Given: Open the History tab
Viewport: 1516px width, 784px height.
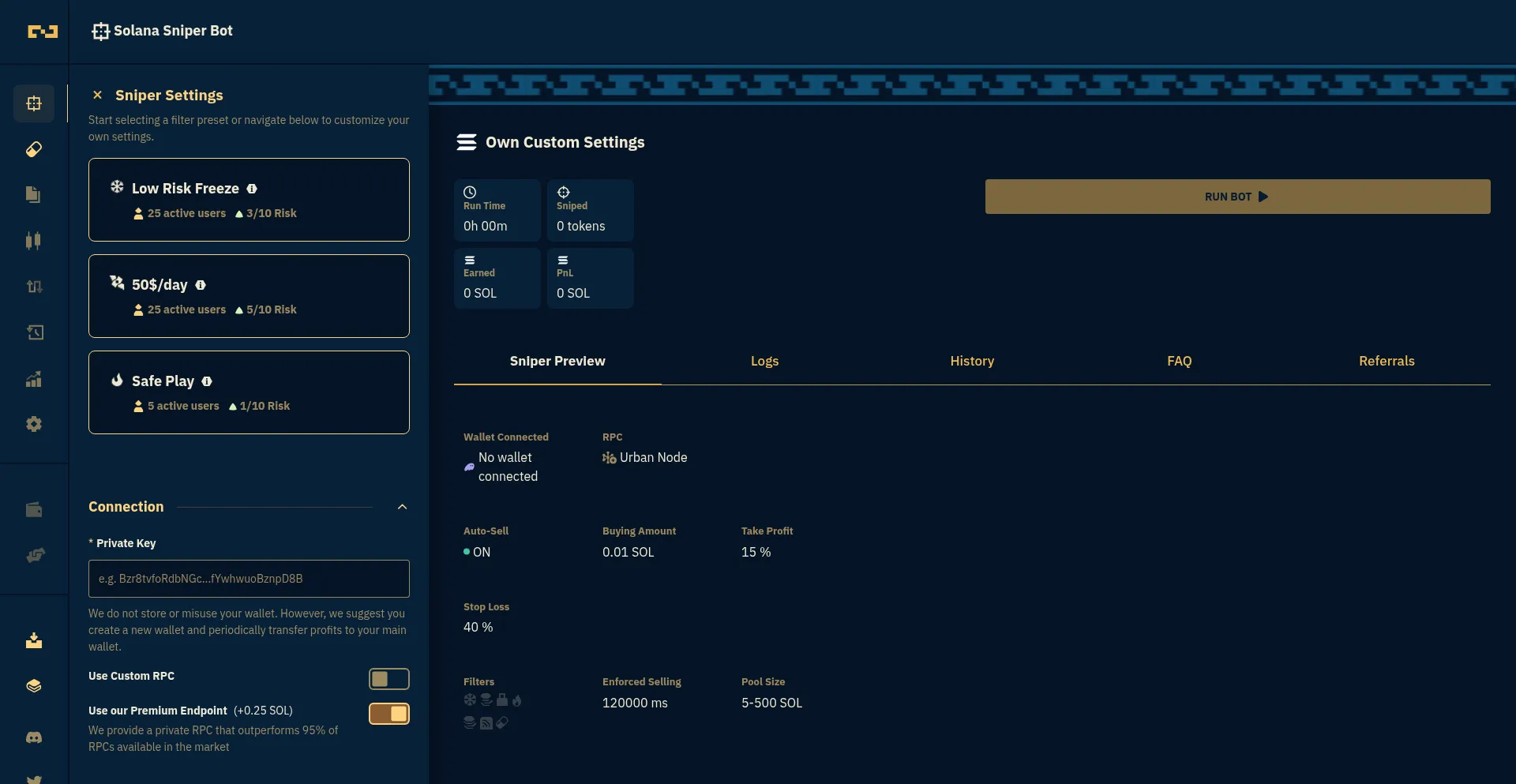Looking at the screenshot, I should tap(972, 362).
